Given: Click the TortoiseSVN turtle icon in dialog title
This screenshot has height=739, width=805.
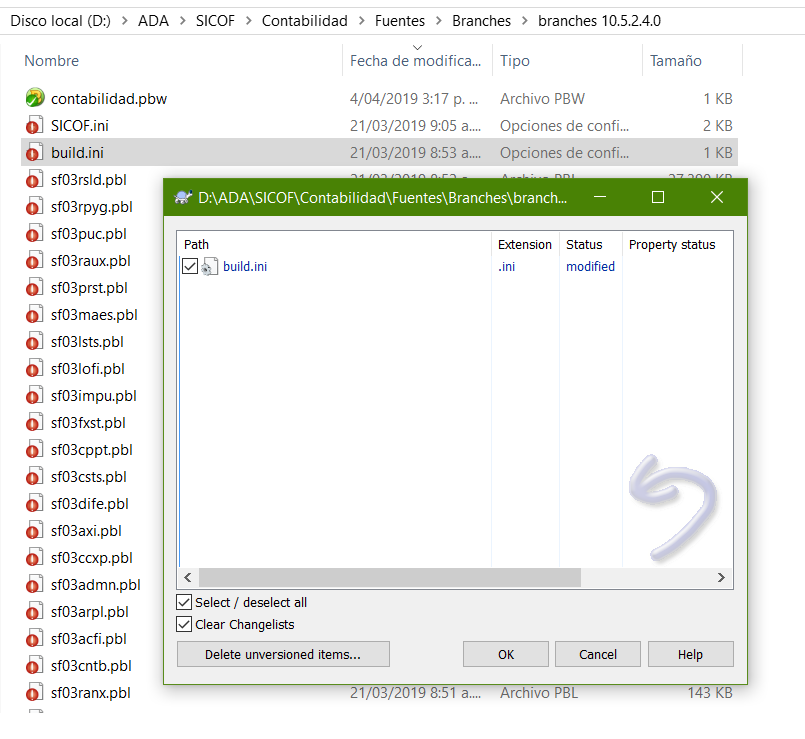Looking at the screenshot, I should [183, 197].
